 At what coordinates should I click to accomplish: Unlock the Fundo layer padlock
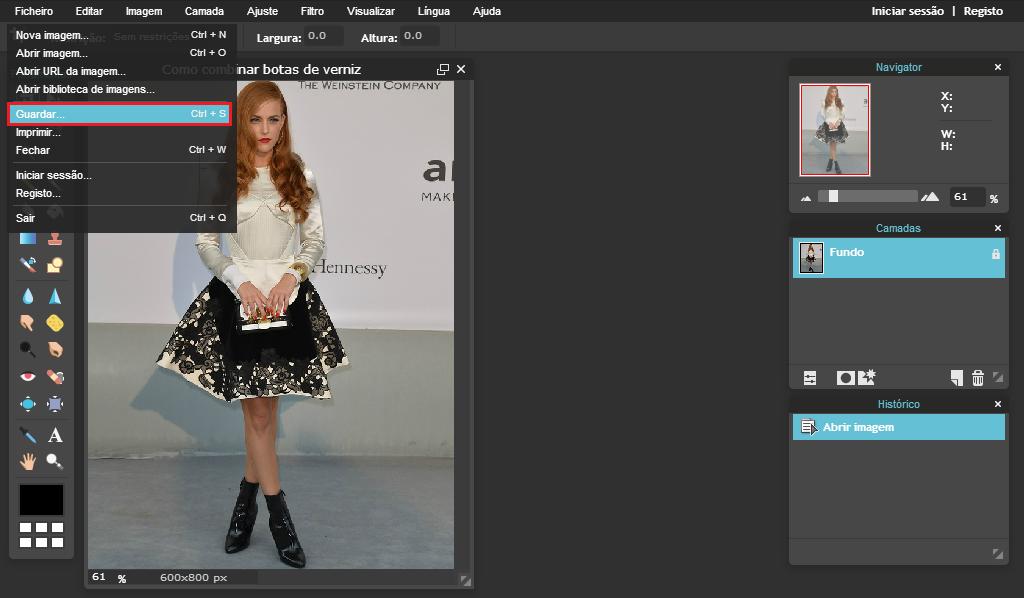(995, 255)
